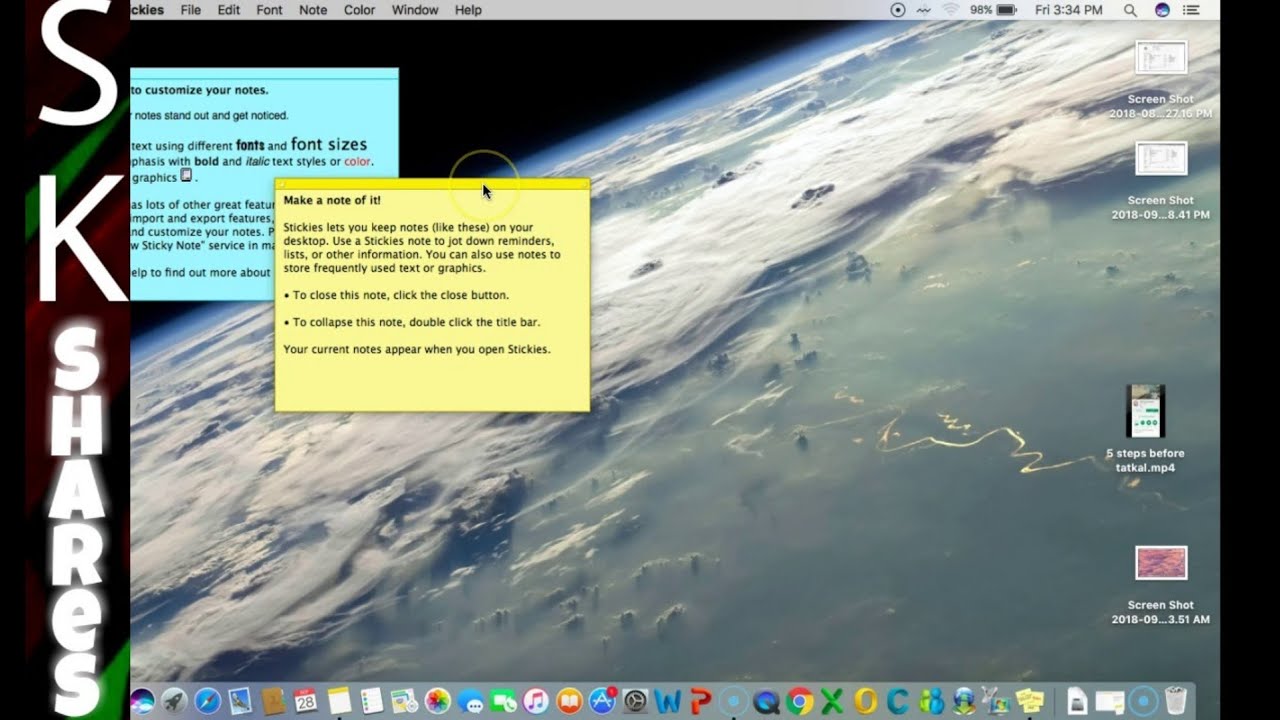Open Contacts book in the Dock
This screenshot has width=1280, height=720.
(x=273, y=701)
